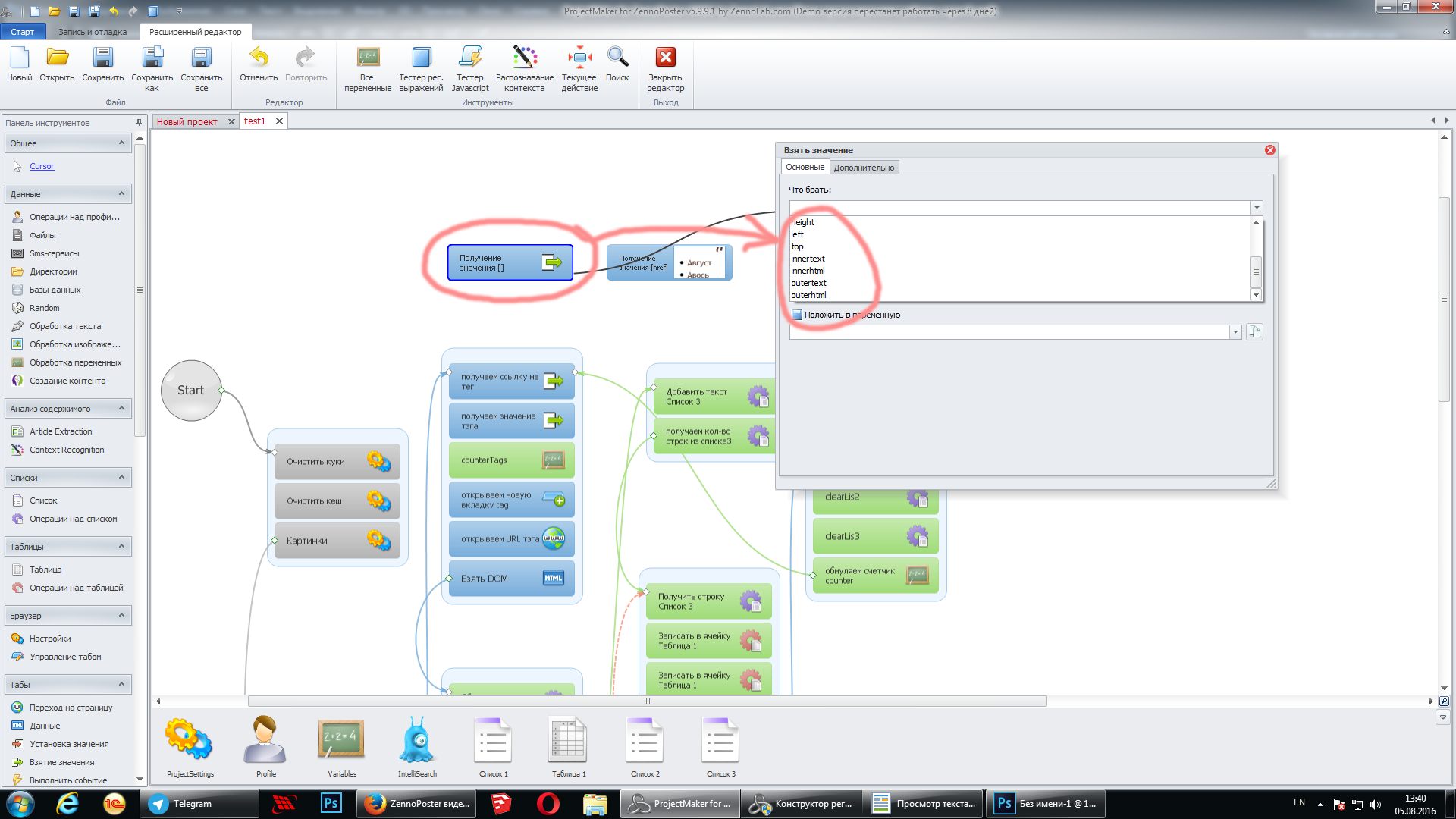Choose innertext in dropdown list
Viewport: 1456px width, 819px height.
[x=808, y=259]
